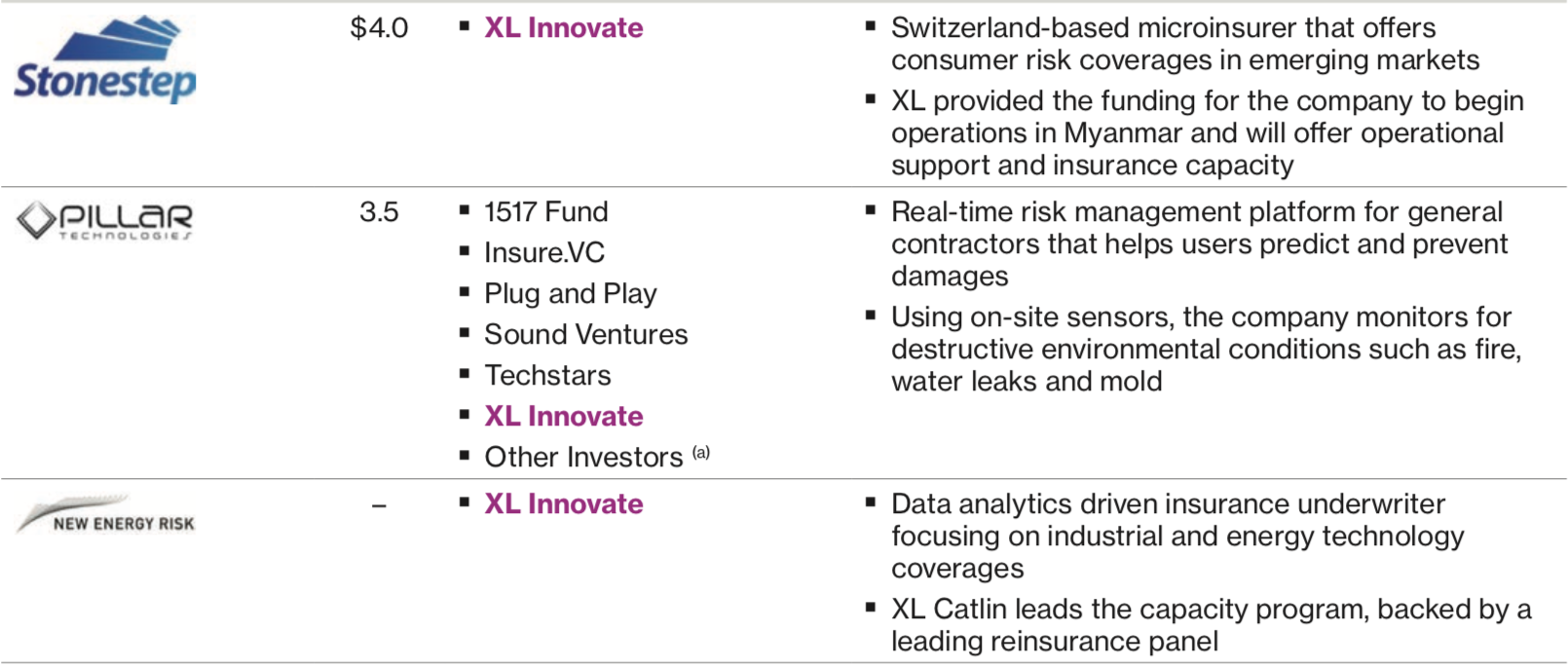Click the Other Investors entry
The width and height of the screenshot is (1568, 668).
click(x=583, y=457)
